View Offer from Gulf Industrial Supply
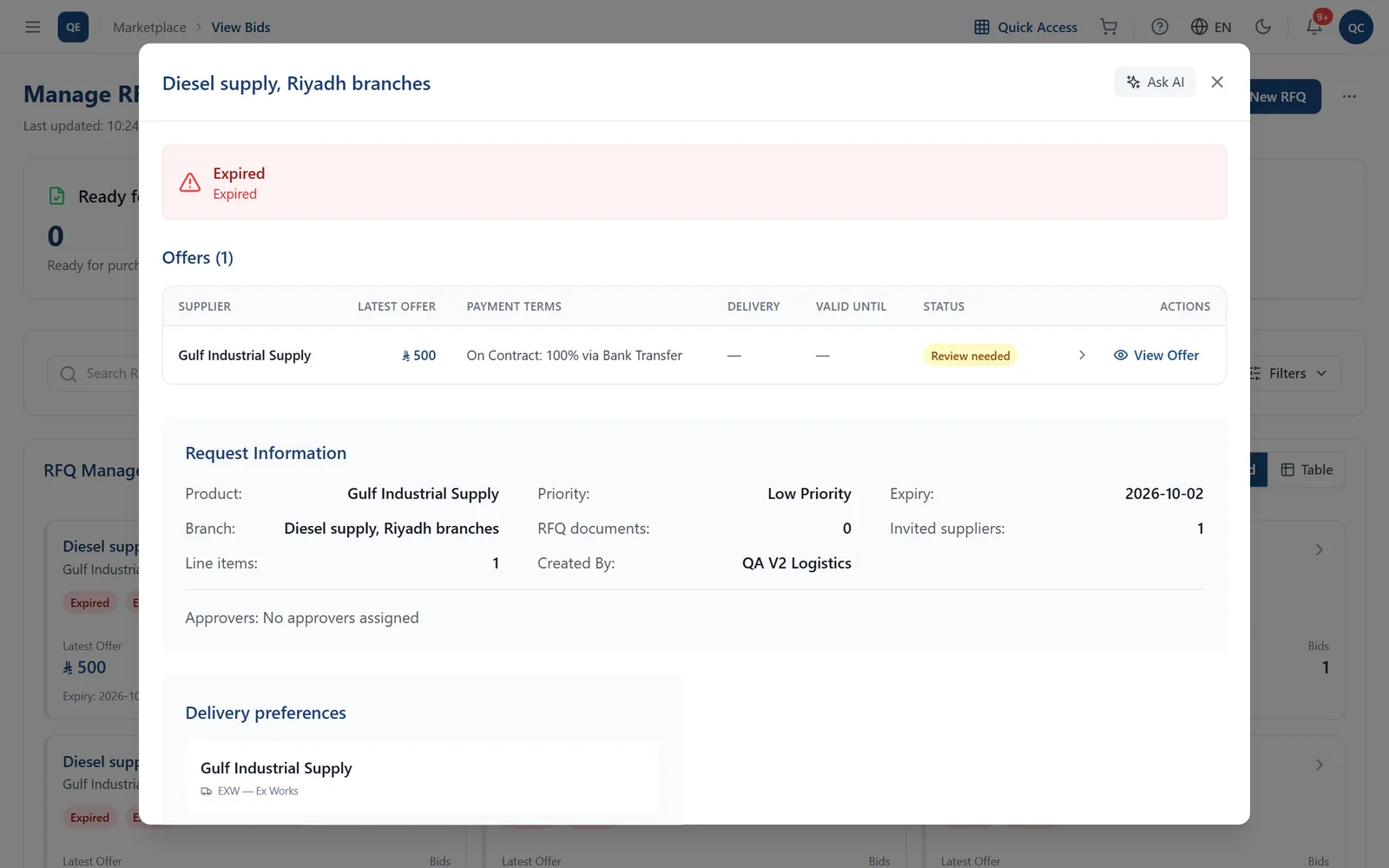 1156,355
